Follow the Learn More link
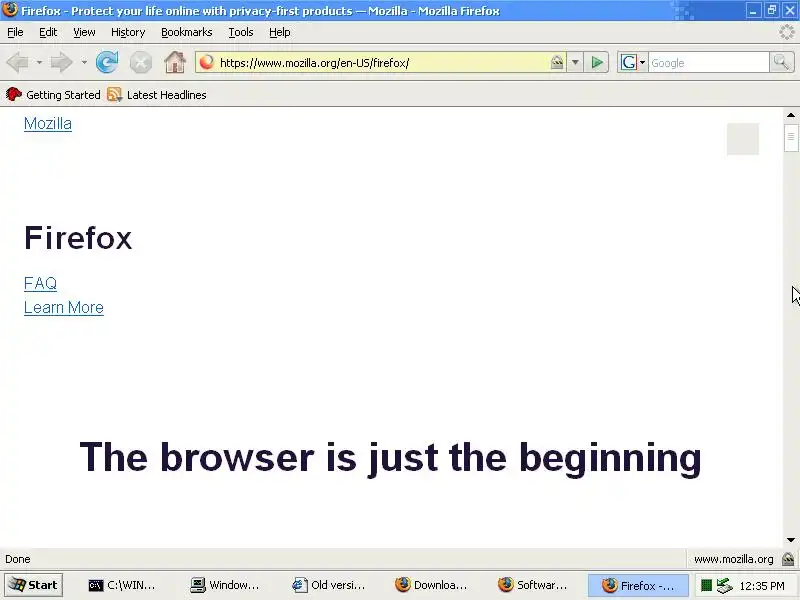The height and width of the screenshot is (600, 800). [64, 308]
